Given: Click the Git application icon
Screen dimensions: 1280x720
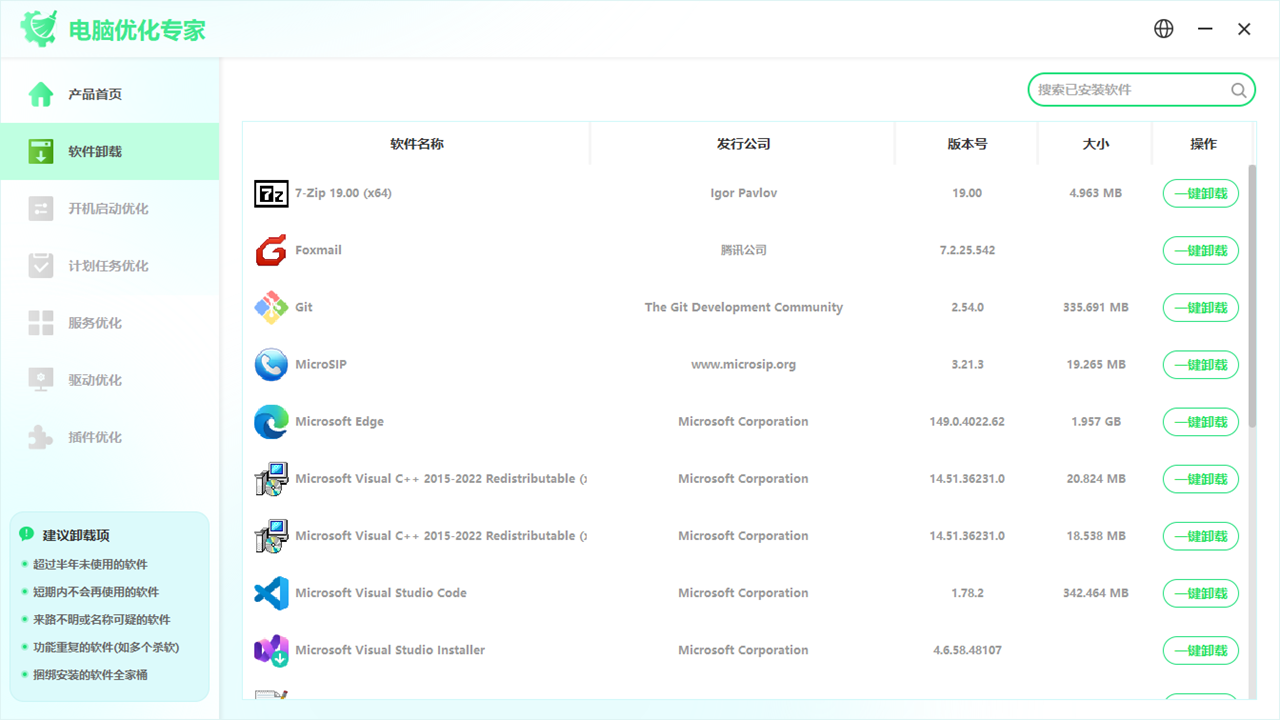Looking at the screenshot, I should pos(271,308).
